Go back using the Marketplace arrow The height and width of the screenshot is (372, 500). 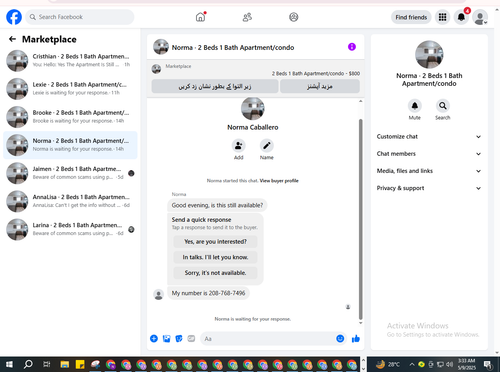pos(12,39)
